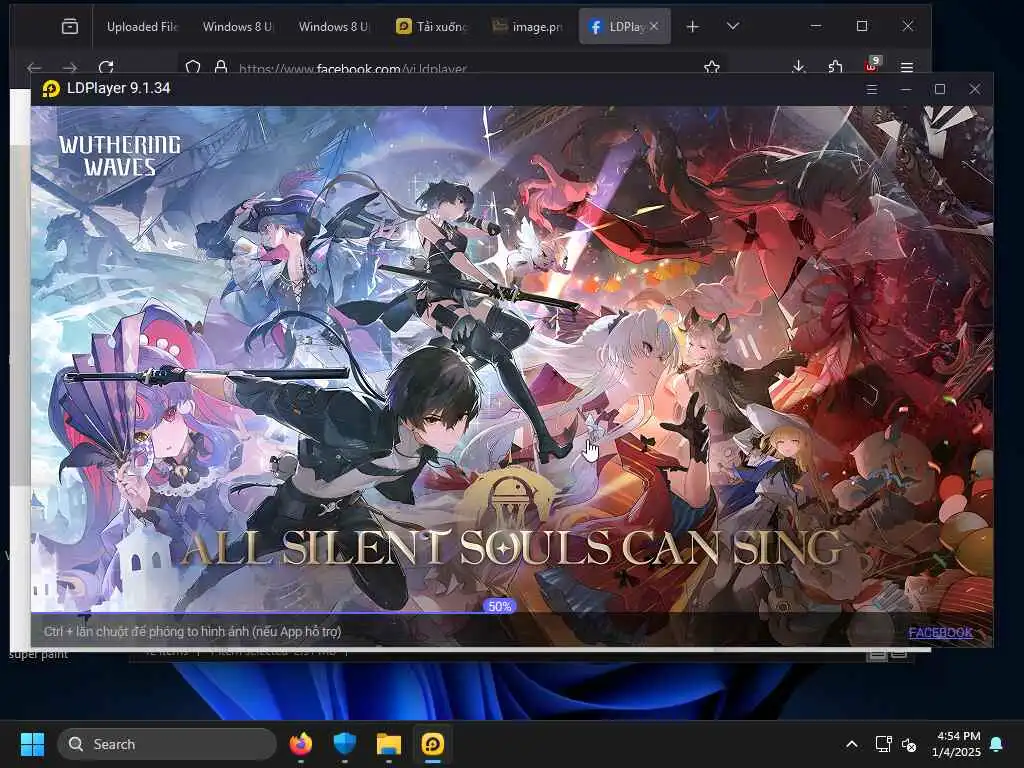The width and height of the screenshot is (1024, 768).
Task: Close the LDPlayer Facebook browser tab
Action: pyautogui.click(x=654, y=26)
